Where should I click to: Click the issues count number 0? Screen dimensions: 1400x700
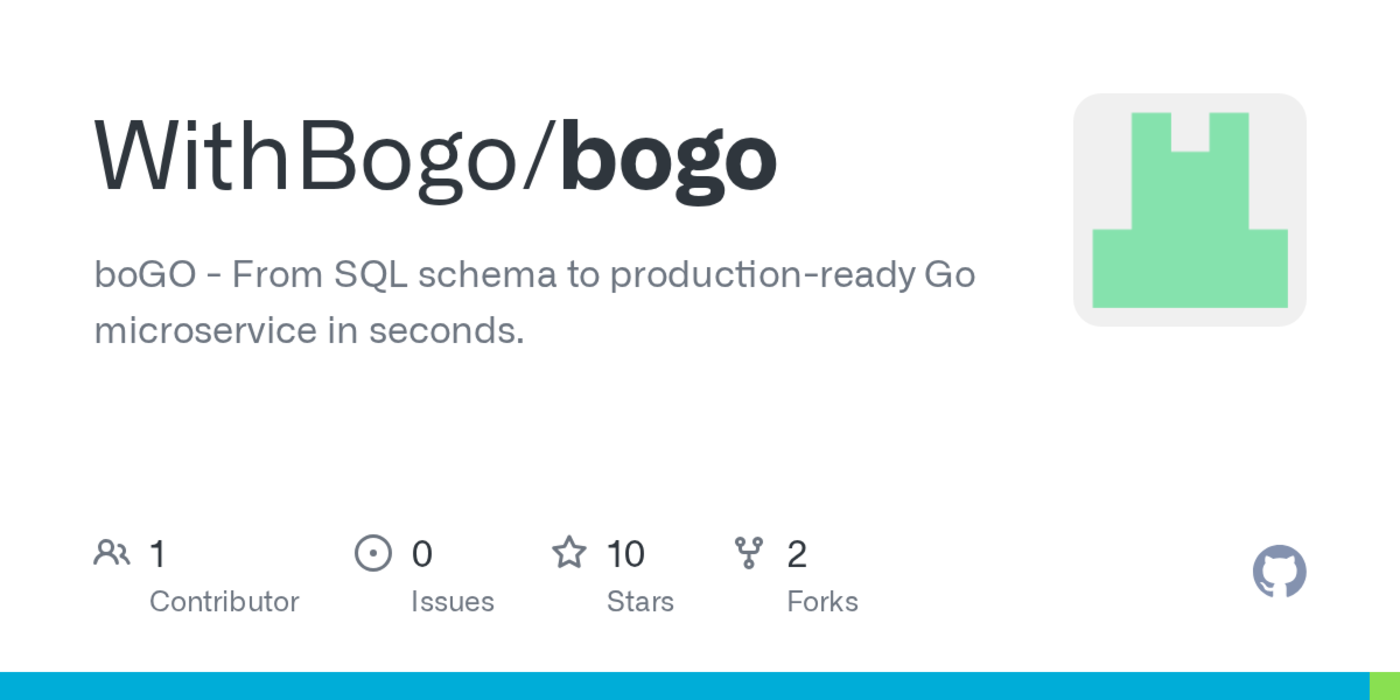422,554
